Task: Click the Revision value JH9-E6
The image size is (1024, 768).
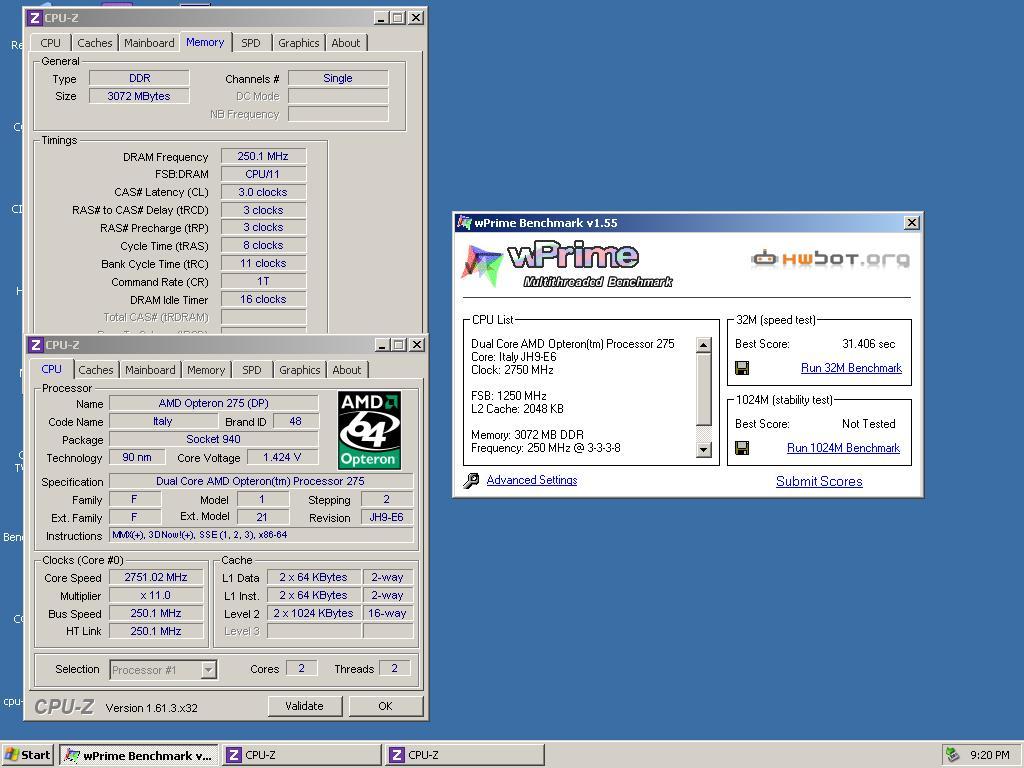Action: point(387,517)
